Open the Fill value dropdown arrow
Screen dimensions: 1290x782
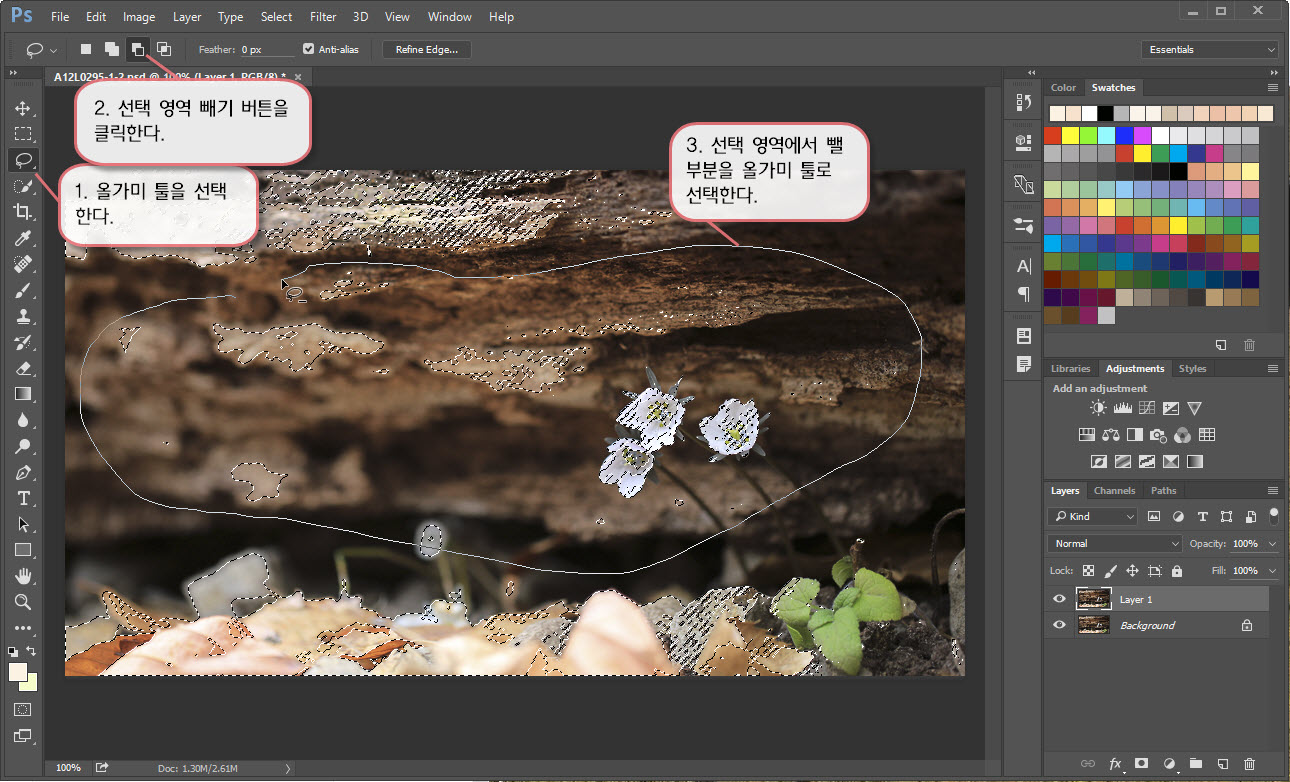1271,570
